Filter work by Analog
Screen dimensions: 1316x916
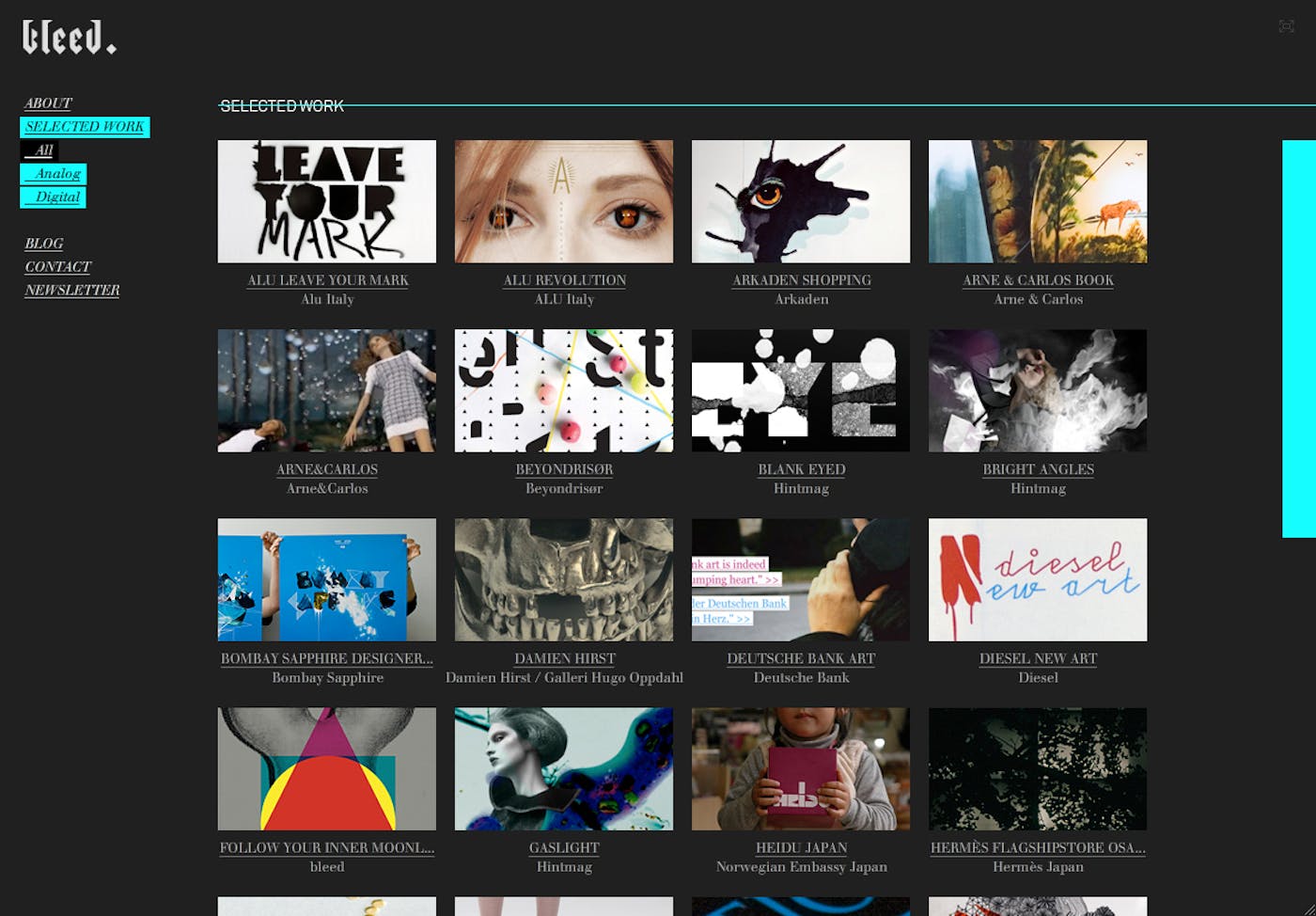(54, 174)
